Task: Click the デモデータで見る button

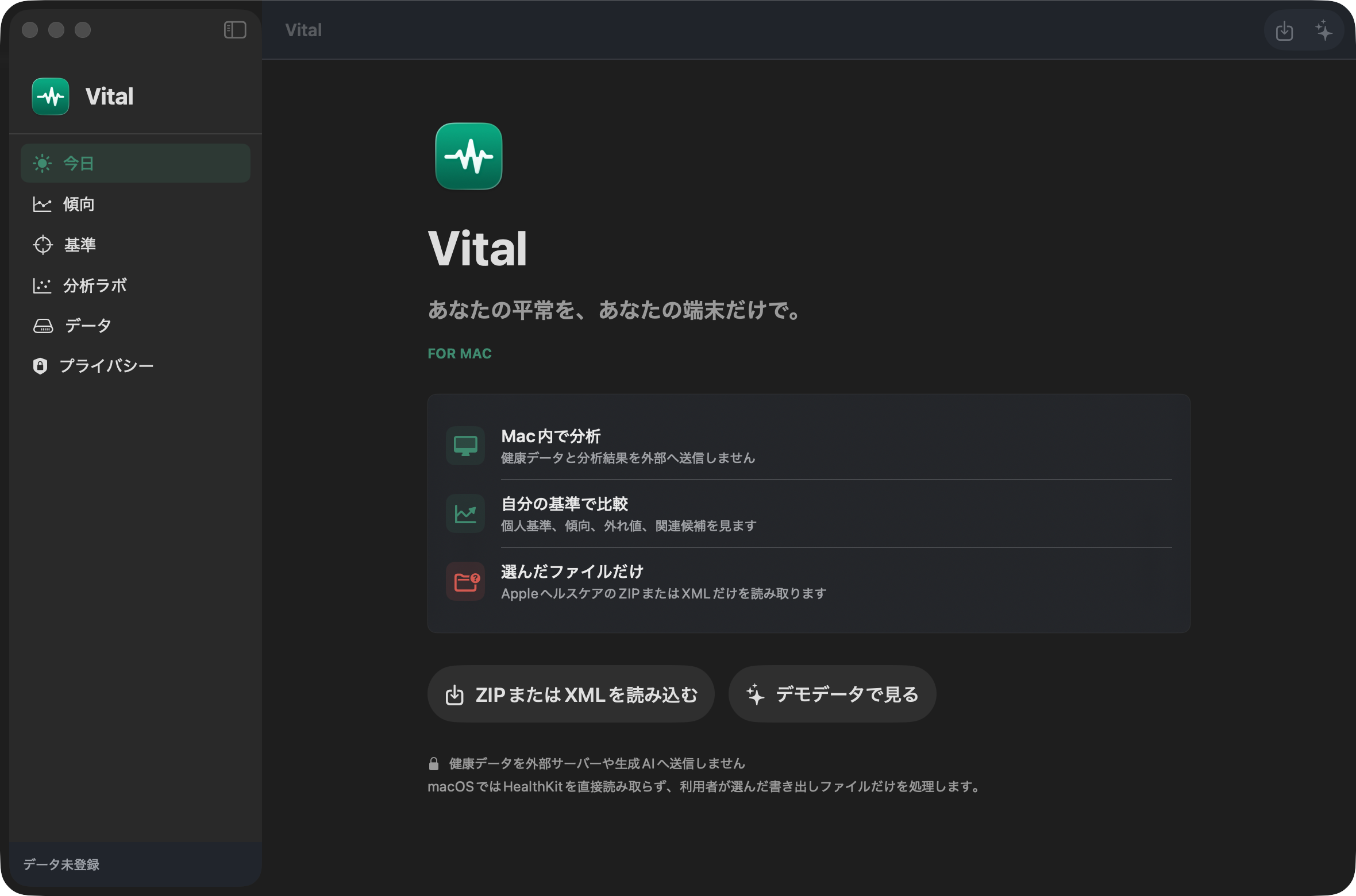Action: [832, 694]
